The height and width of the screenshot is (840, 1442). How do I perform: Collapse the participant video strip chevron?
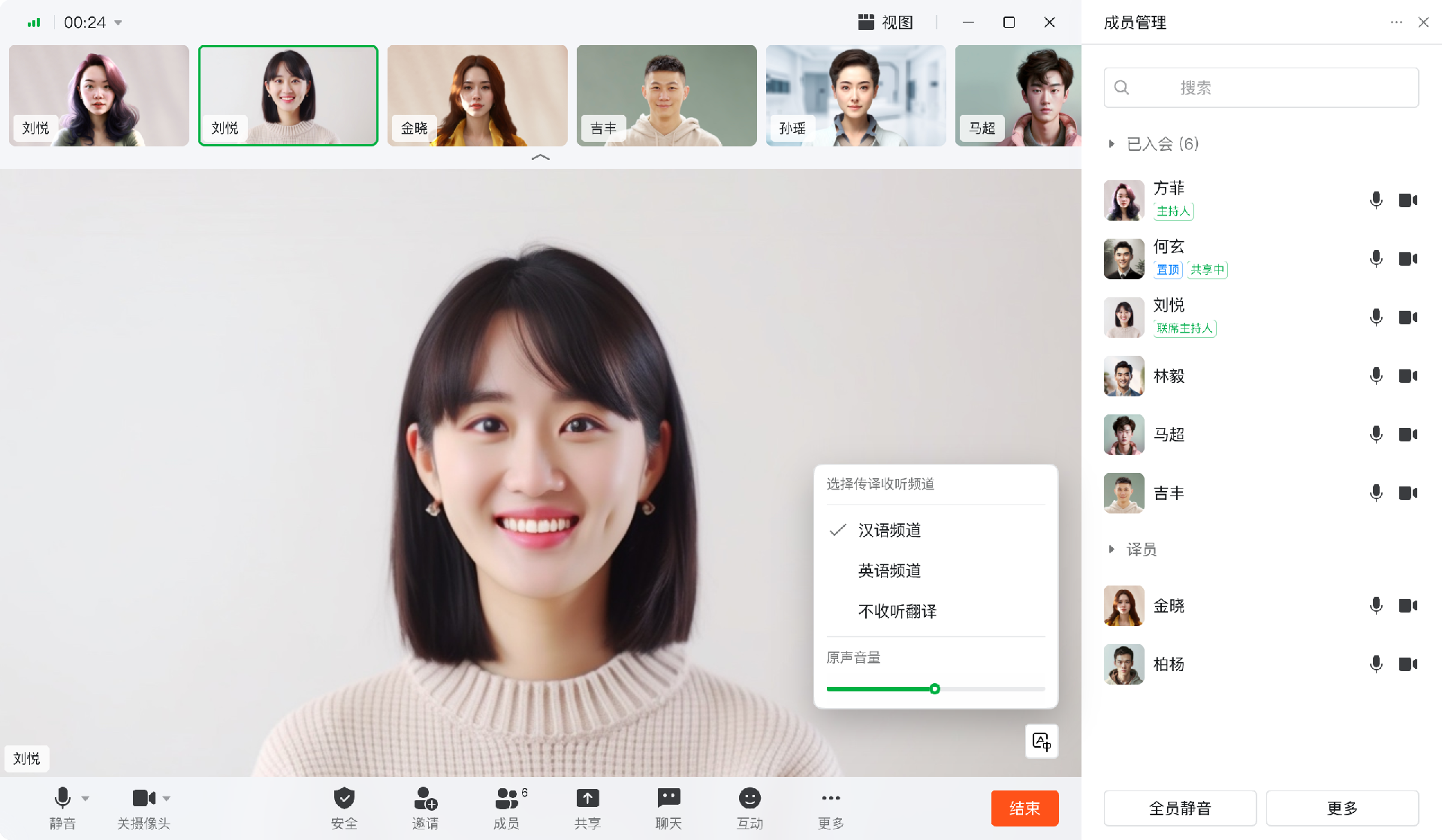coord(541,157)
